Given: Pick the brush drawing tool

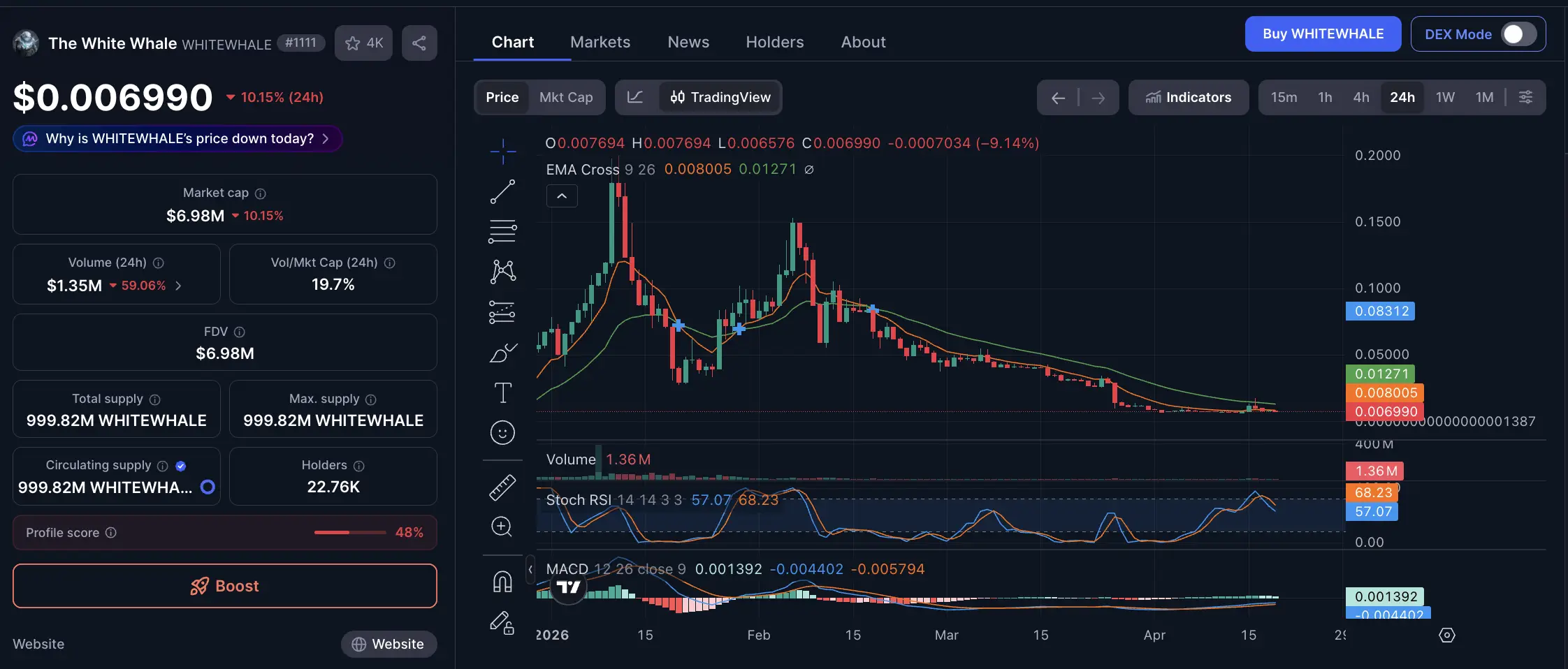Looking at the screenshot, I should pyautogui.click(x=502, y=353).
